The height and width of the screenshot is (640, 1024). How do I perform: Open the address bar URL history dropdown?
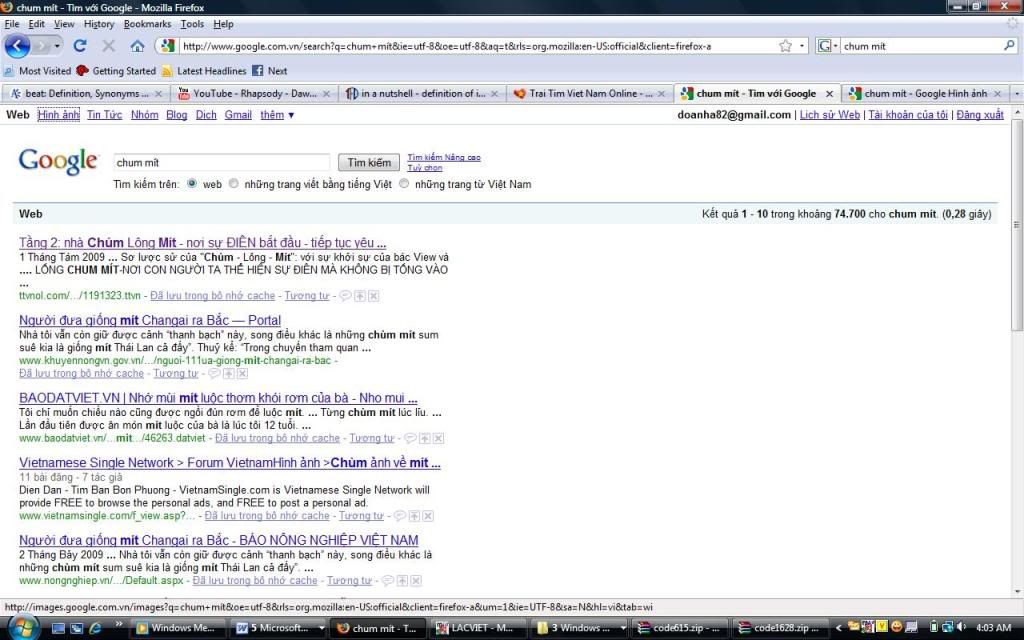coord(802,46)
